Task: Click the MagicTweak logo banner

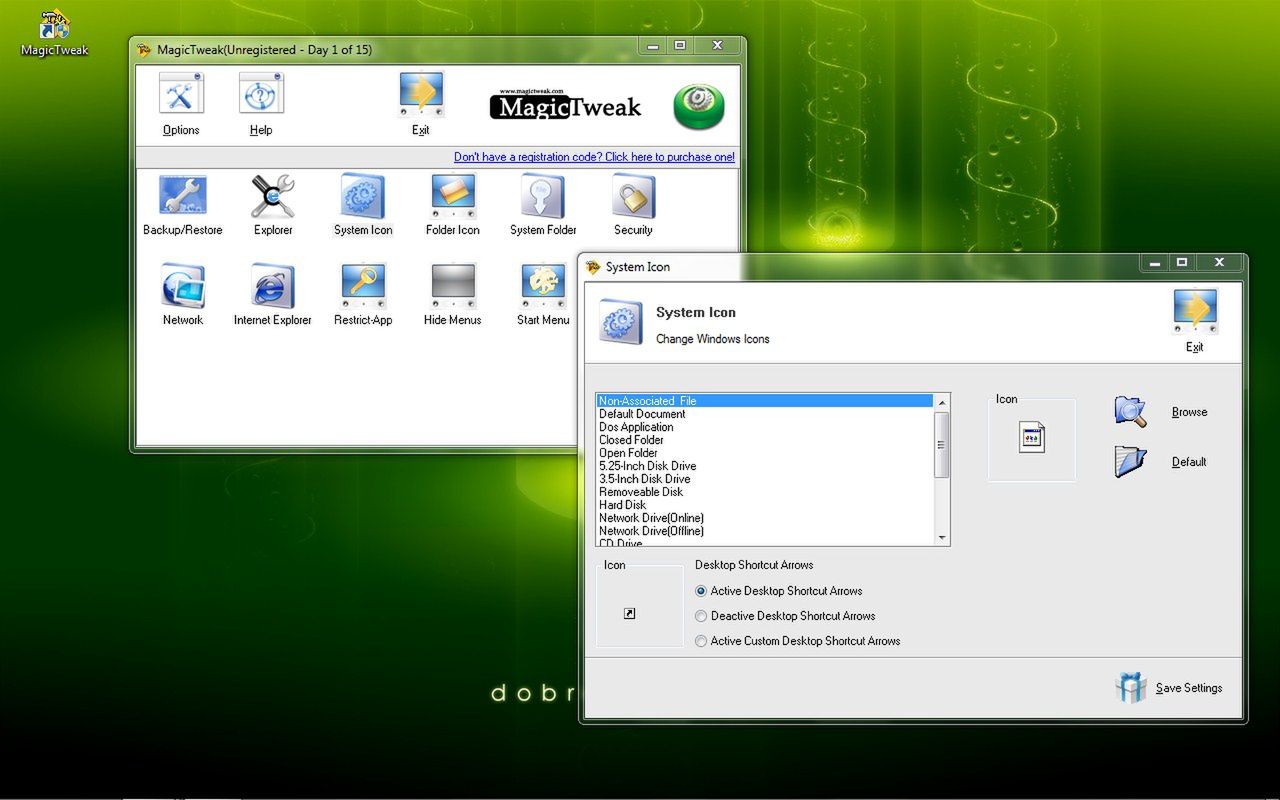Action: tap(566, 105)
